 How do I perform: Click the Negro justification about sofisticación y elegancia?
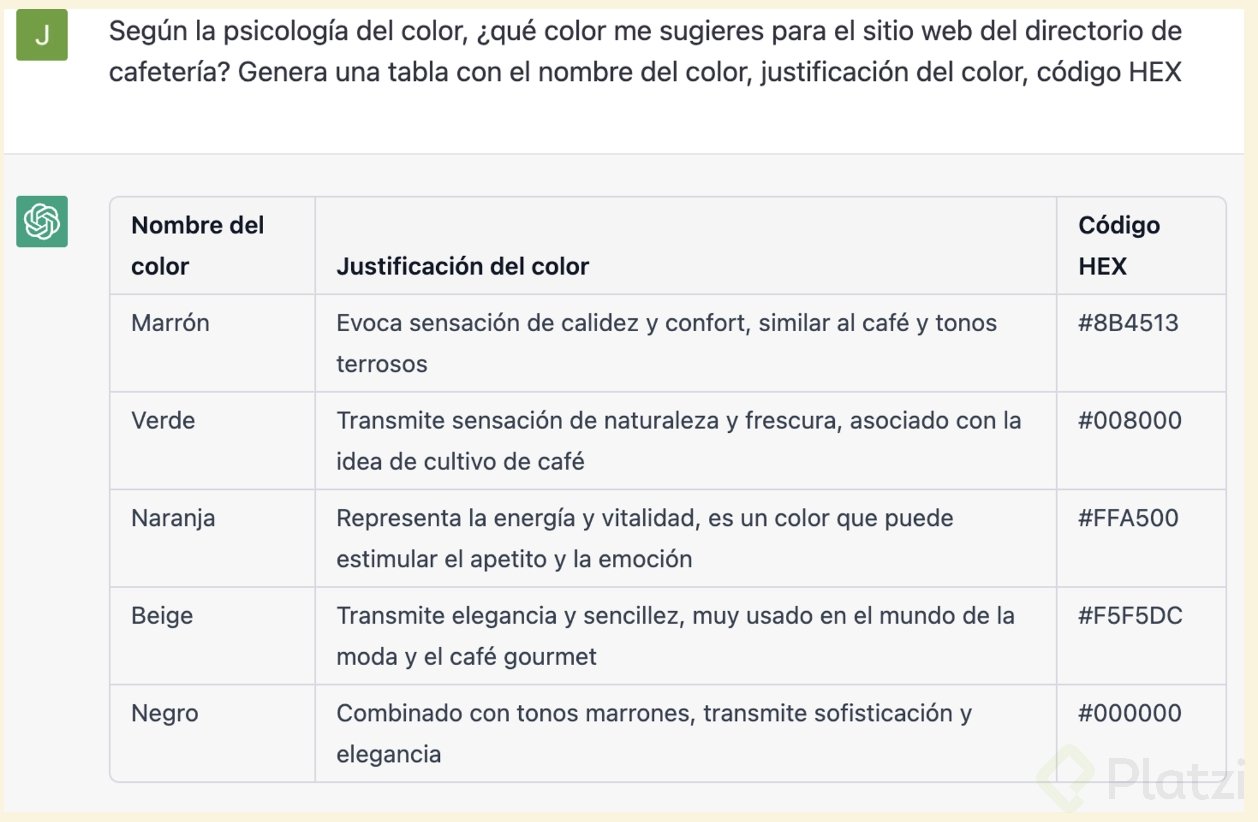tap(653, 733)
